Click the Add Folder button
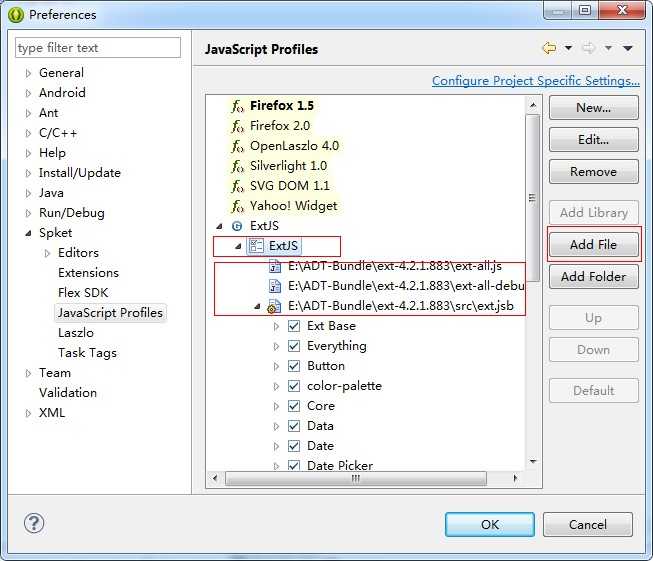The height and width of the screenshot is (561, 653). (x=593, y=277)
